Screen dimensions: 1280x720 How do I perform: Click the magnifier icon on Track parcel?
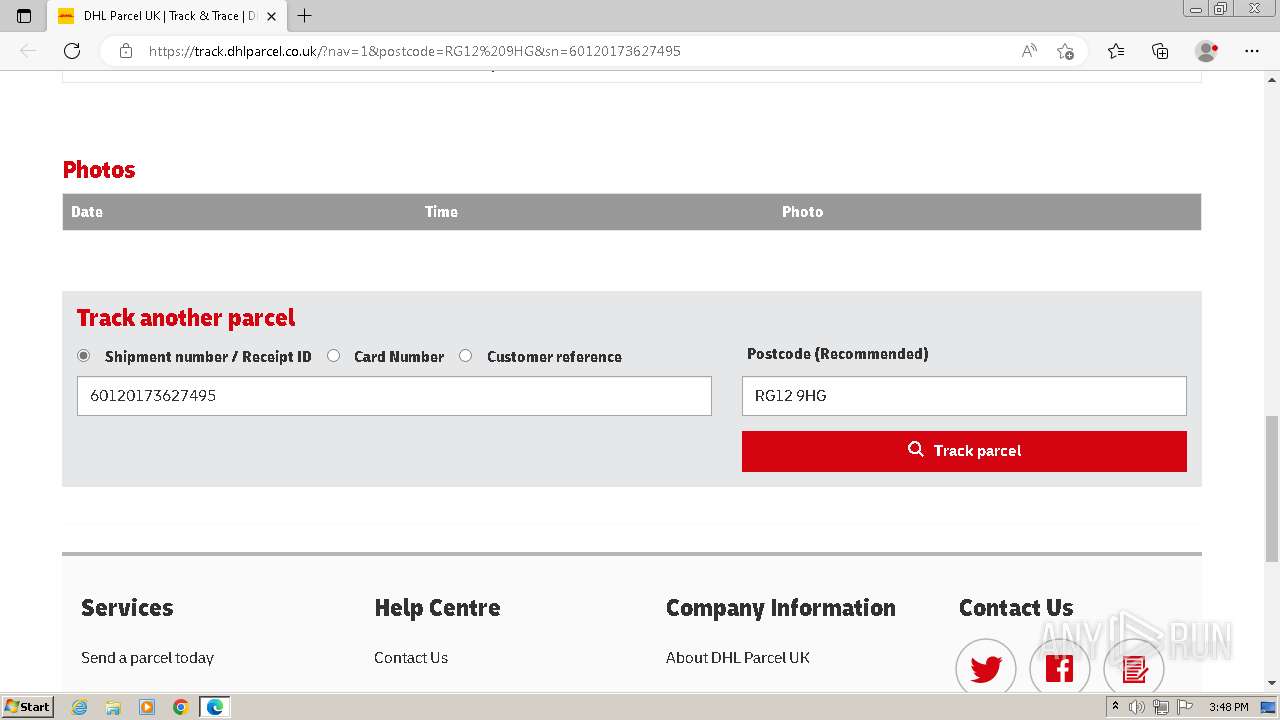[915, 450]
